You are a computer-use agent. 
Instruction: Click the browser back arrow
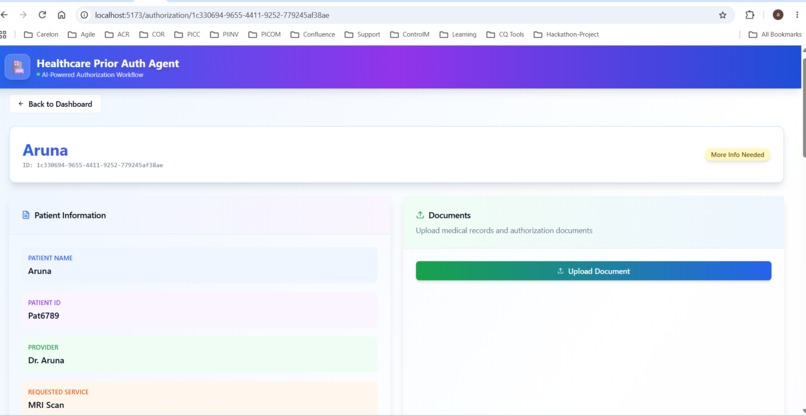coord(4,15)
